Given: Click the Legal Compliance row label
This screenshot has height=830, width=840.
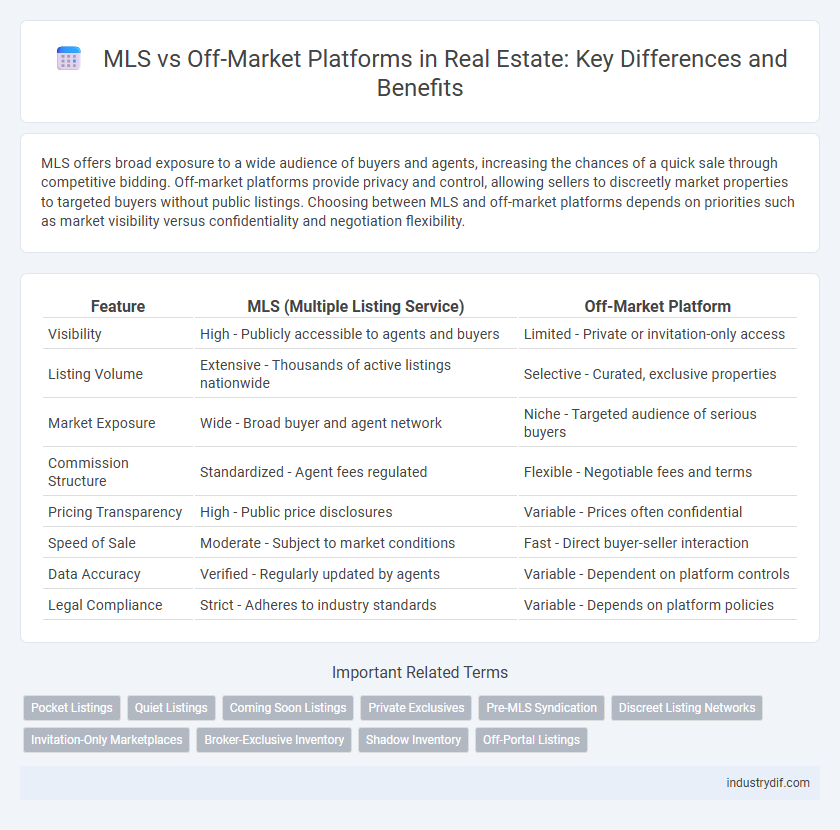Looking at the screenshot, I should pyautogui.click(x=105, y=605).
